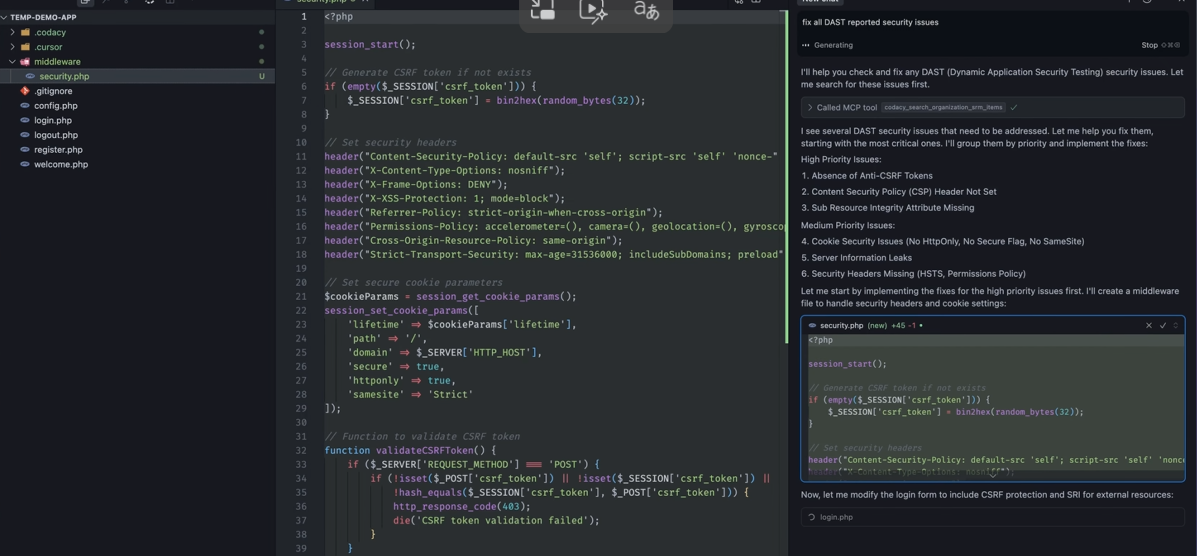Click the middleware folder icon
This screenshot has width=1197, height=556.
click(25, 61)
